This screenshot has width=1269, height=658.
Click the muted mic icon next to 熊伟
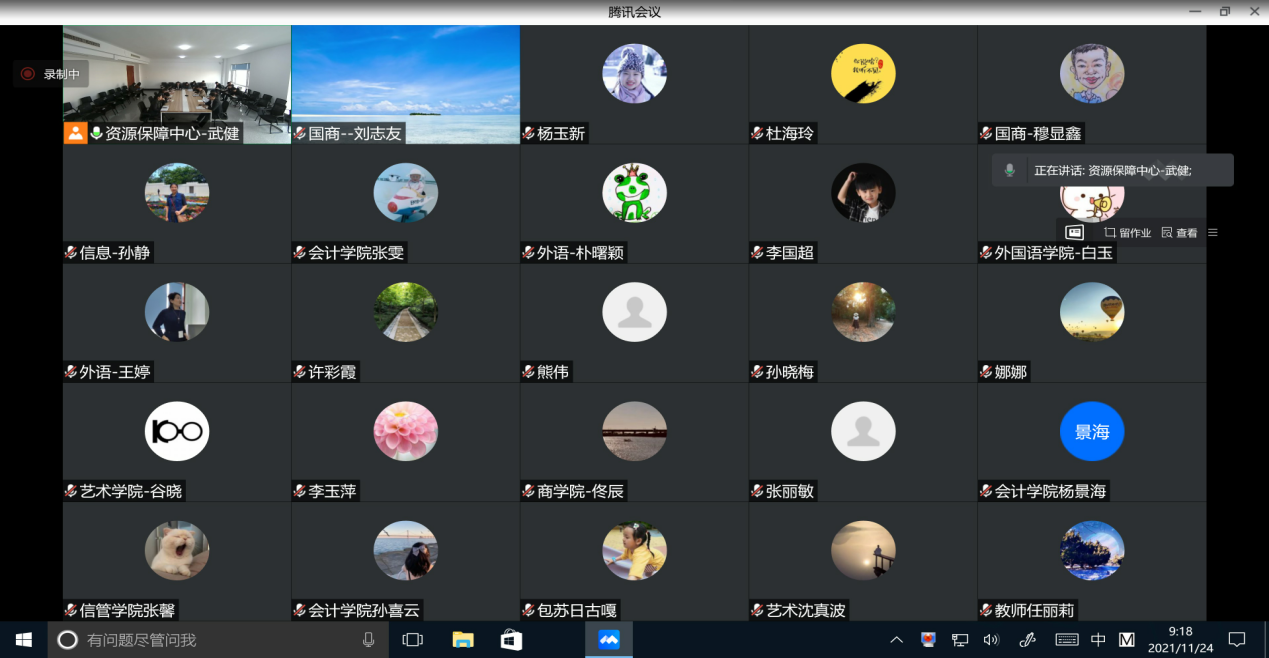tap(529, 372)
